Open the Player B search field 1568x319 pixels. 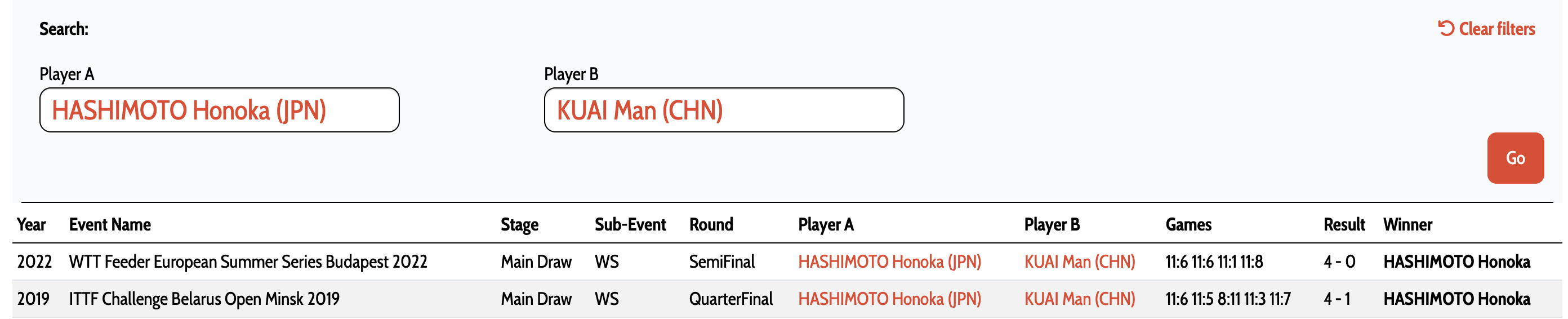point(724,110)
